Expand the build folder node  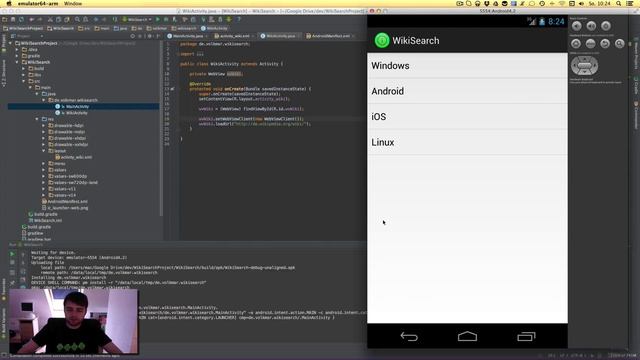tap(24, 69)
